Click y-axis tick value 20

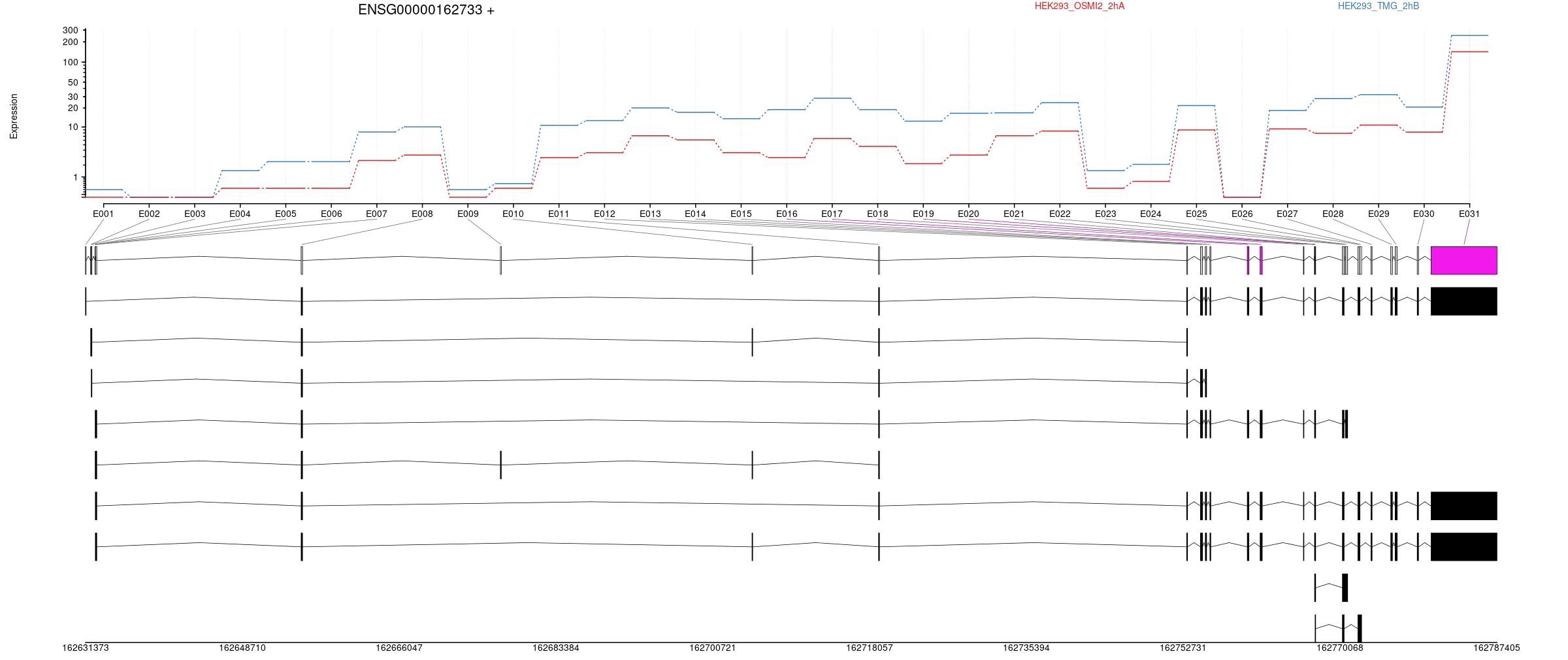point(73,108)
